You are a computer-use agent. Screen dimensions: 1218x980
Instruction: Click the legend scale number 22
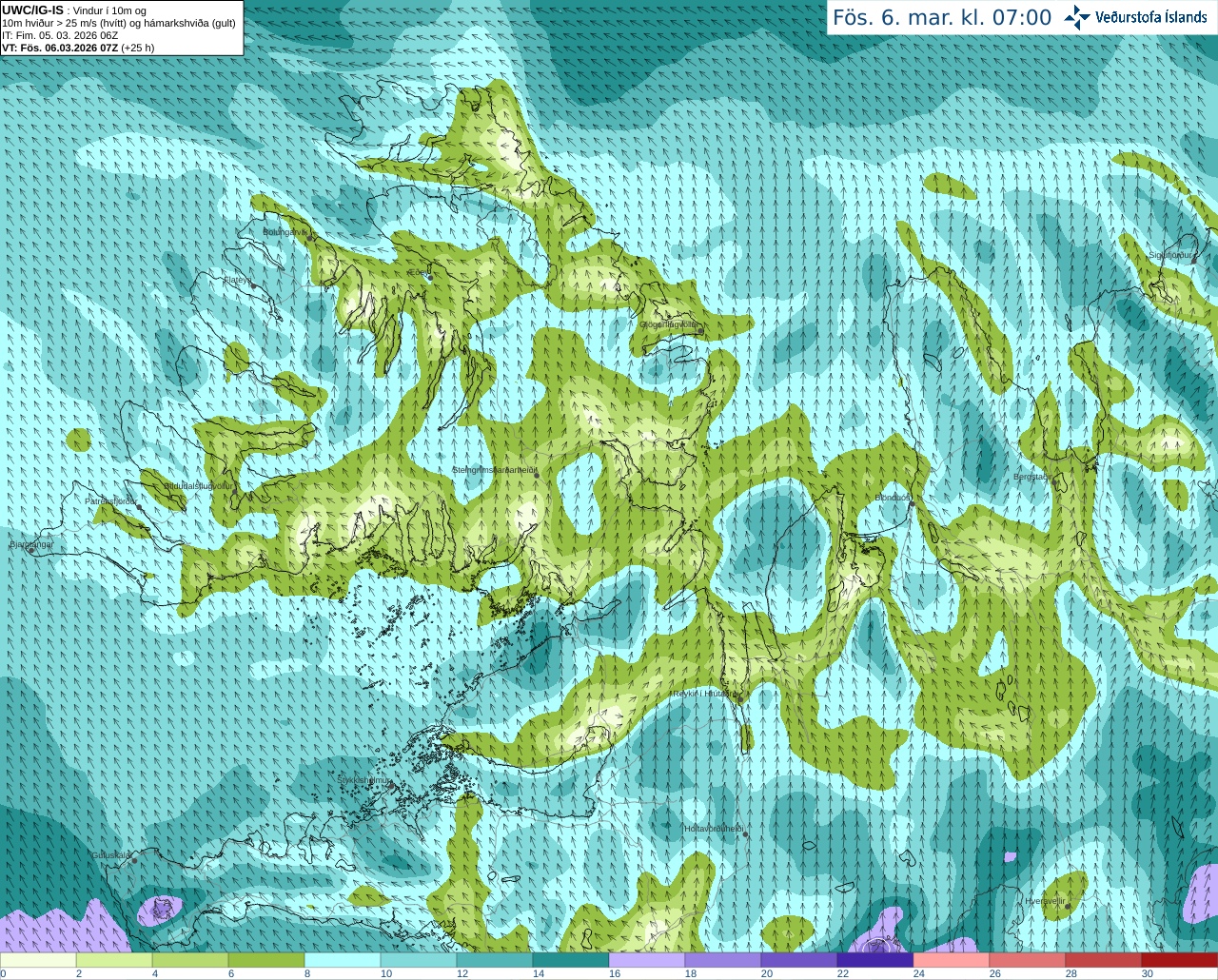842,973
